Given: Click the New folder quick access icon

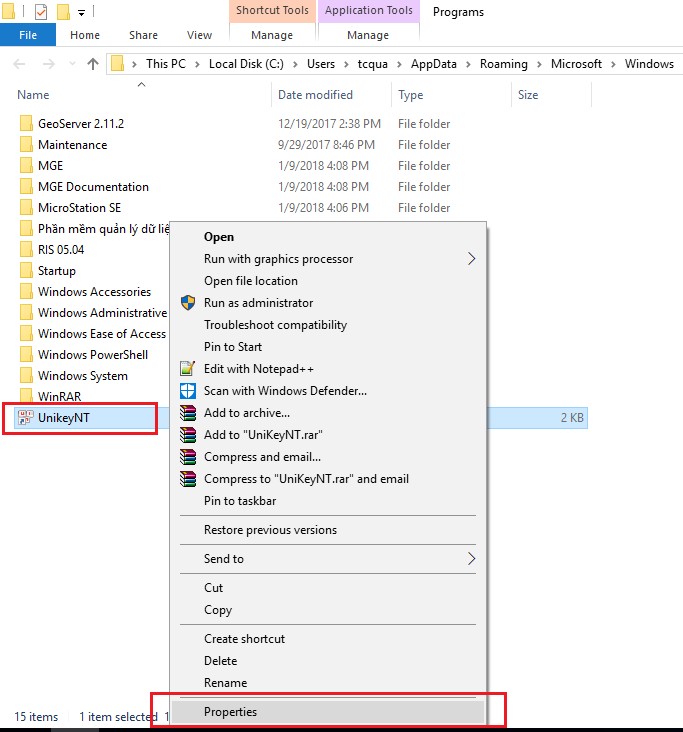Looking at the screenshot, I should 63,12.
